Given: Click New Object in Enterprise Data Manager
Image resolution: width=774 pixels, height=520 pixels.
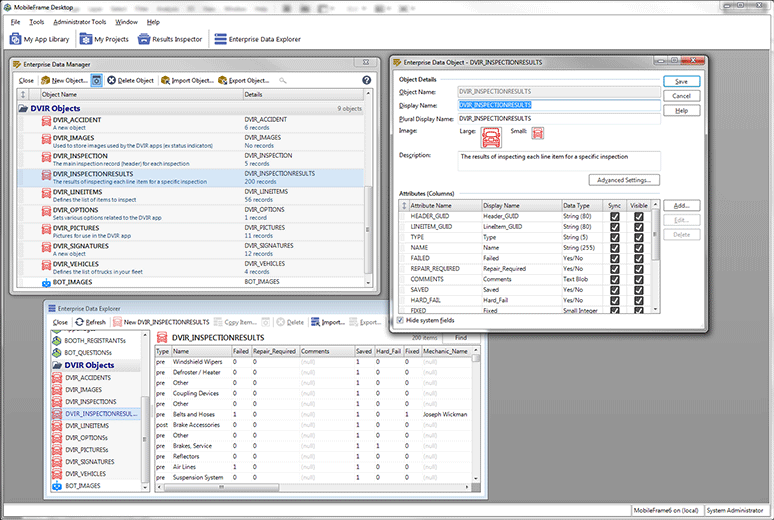Looking at the screenshot, I should click(64, 80).
